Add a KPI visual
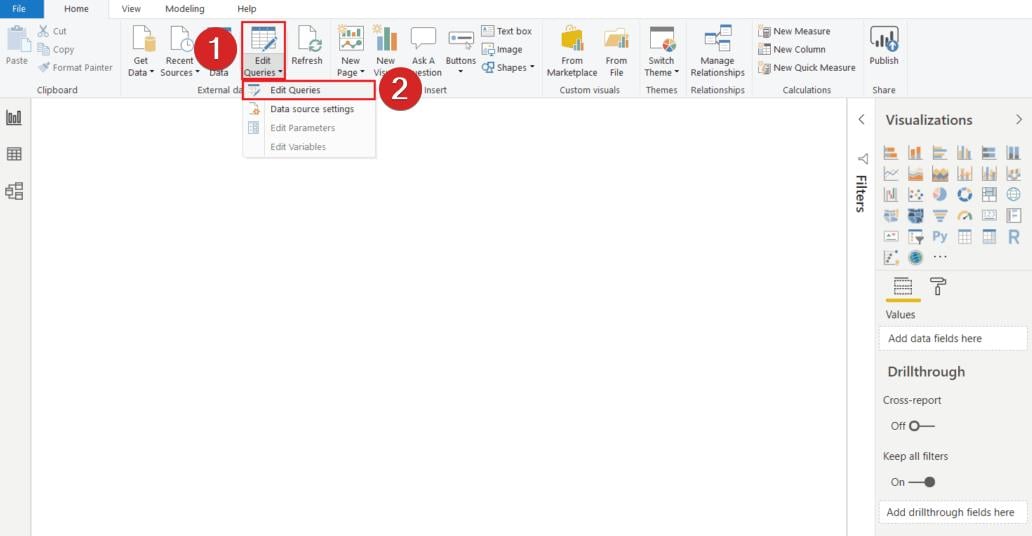Image resolution: width=1032 pixels, height=536 pixels. pos(890,236)
